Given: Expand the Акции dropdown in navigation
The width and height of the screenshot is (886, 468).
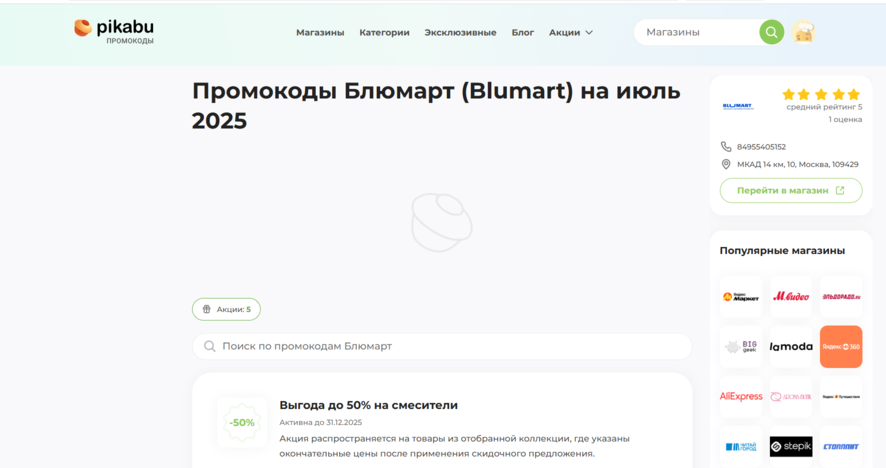Looking at the screenshot, I should point(571,32).
